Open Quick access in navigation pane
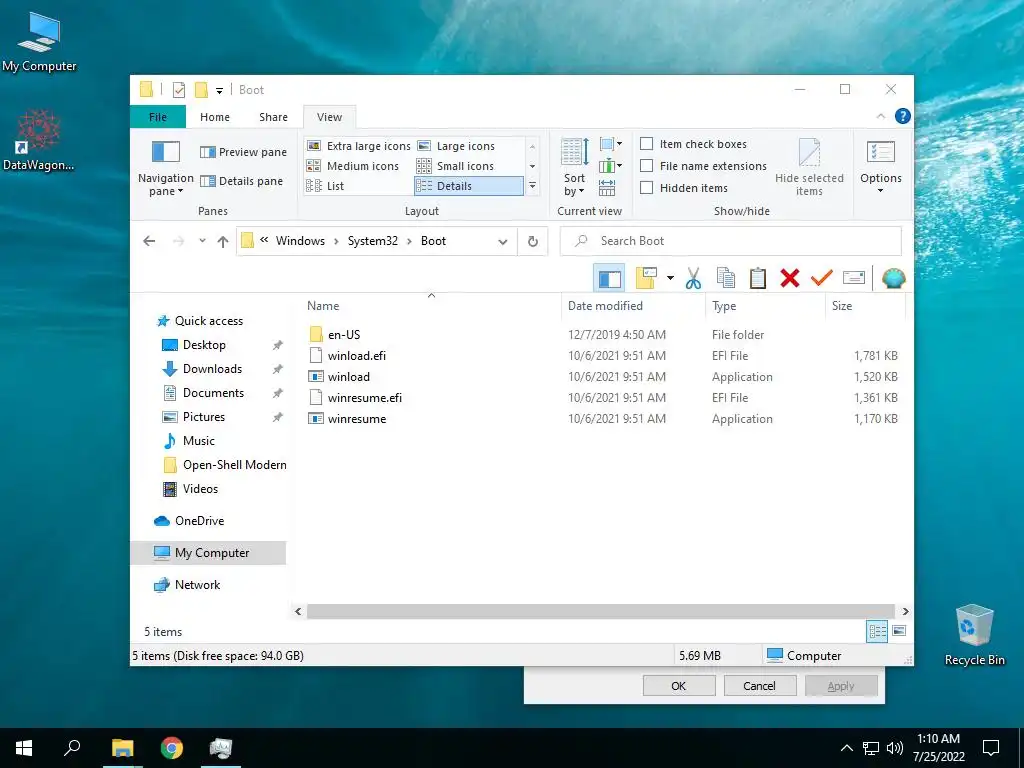This screenshot has height=768, width=1024. coord(208,321)
